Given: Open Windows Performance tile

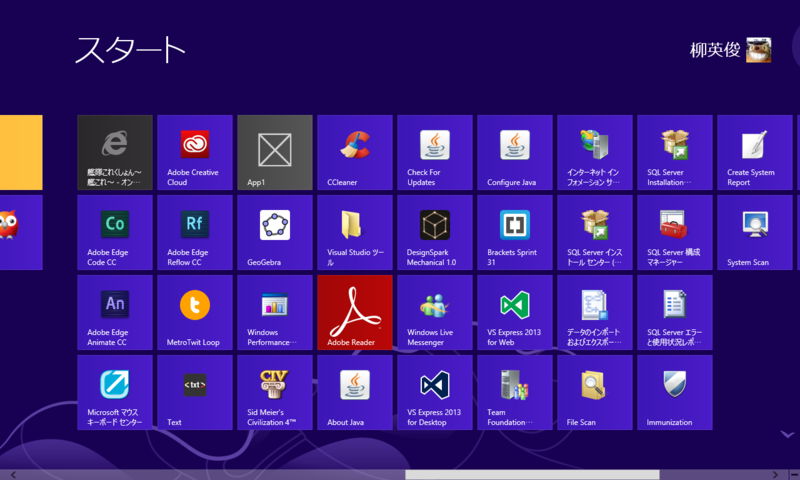Looking at the screenshot, I should coord(275,313).
